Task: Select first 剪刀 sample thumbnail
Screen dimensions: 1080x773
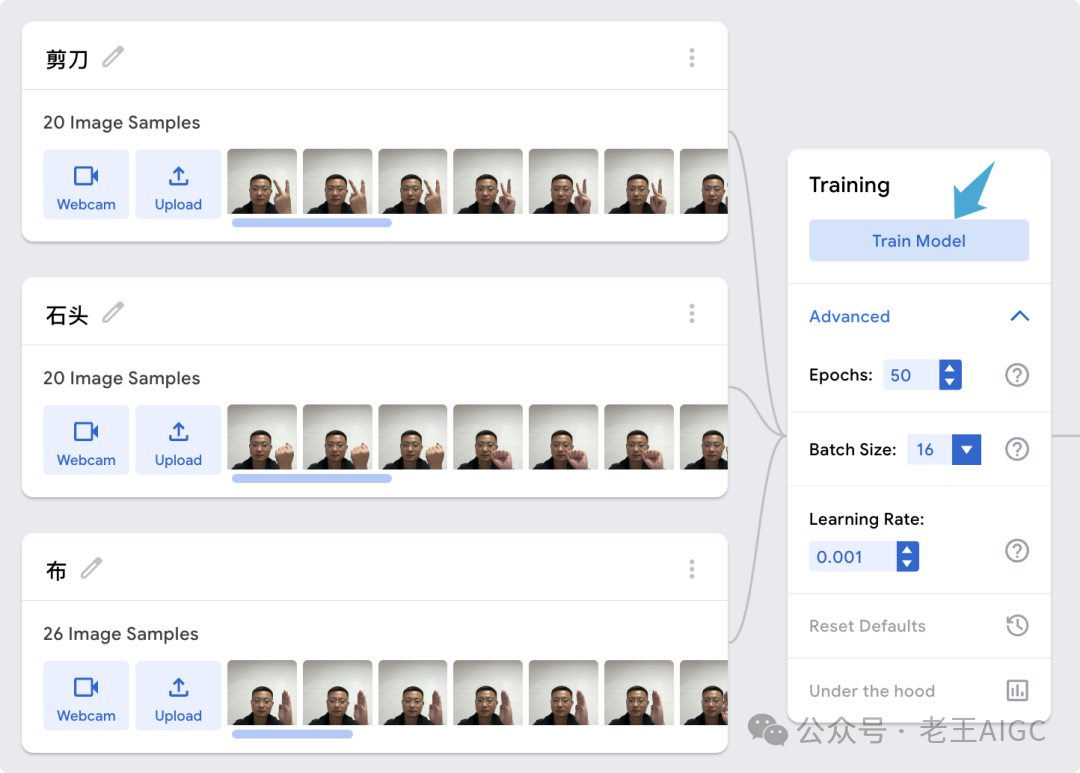Action: pyautogui.click(x=262, y=181)
